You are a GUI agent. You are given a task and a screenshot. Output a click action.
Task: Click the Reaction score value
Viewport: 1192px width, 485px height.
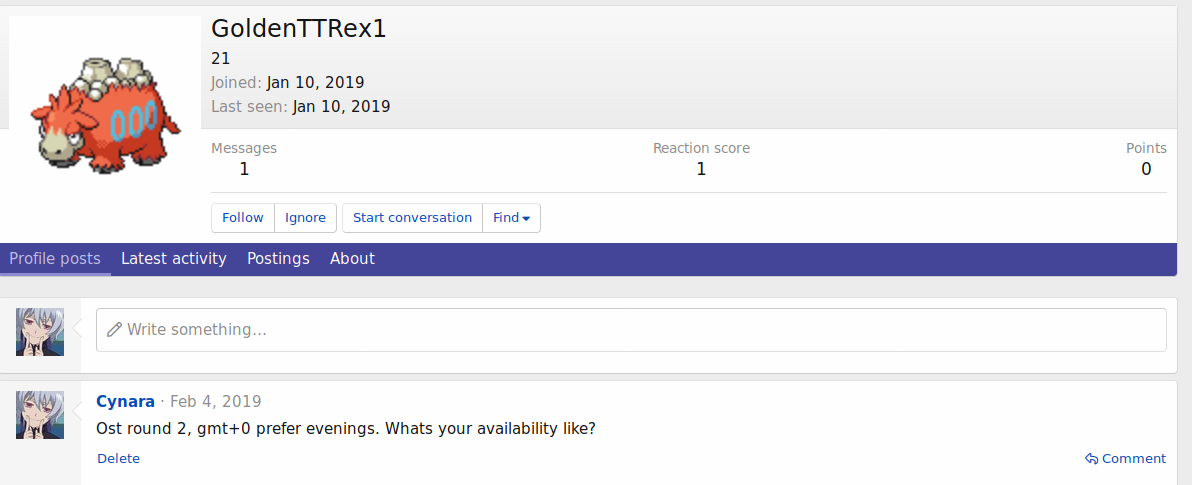[x=701, y=169]
